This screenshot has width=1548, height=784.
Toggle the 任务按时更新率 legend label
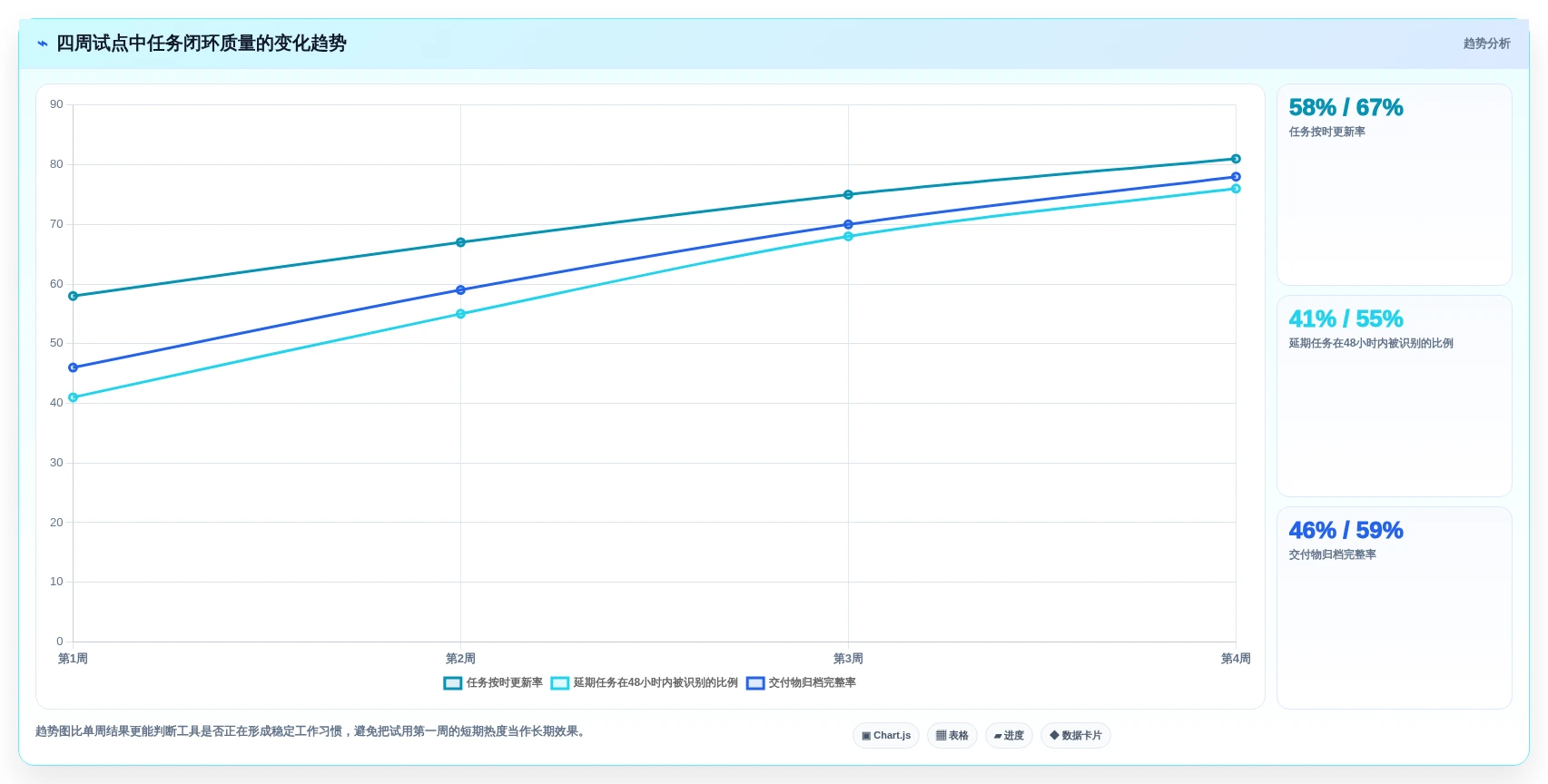click(504, 683)
